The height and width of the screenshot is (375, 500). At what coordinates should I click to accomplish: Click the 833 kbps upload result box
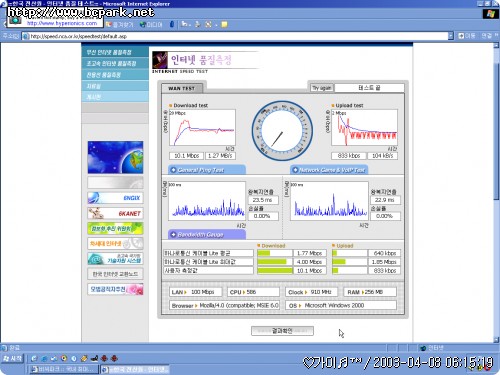349,156
